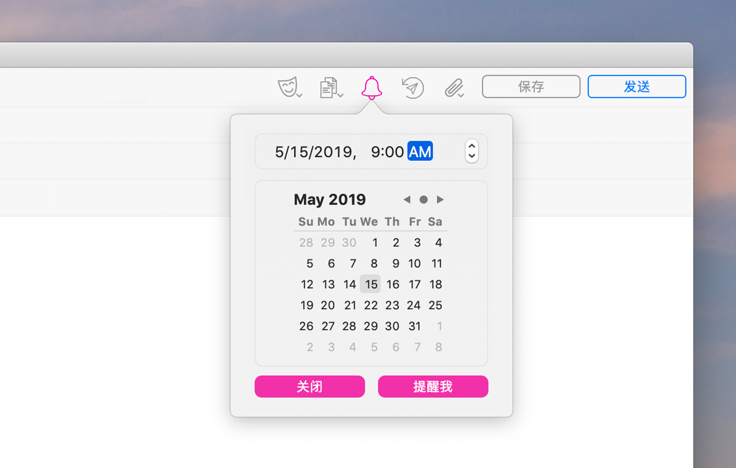
Task: Select May 11 in calendar
Action: (x=437, y=263)
